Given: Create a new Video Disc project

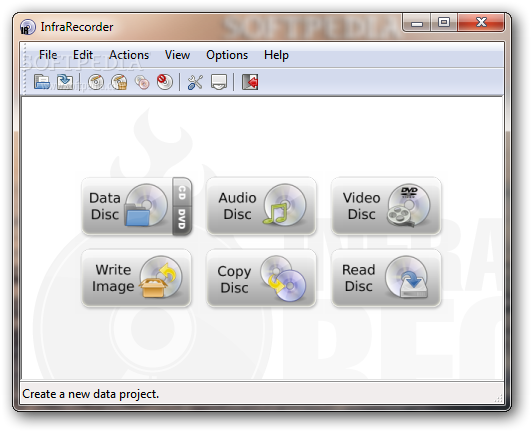Looking at the screenshot, I should coord(386,206).
